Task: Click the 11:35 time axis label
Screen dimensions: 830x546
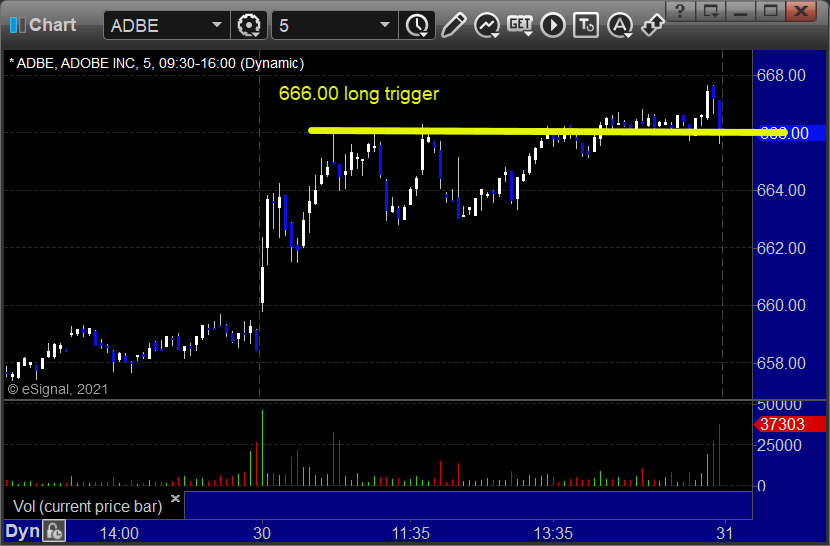Action: pyautogui.click(x=410, y=533)
